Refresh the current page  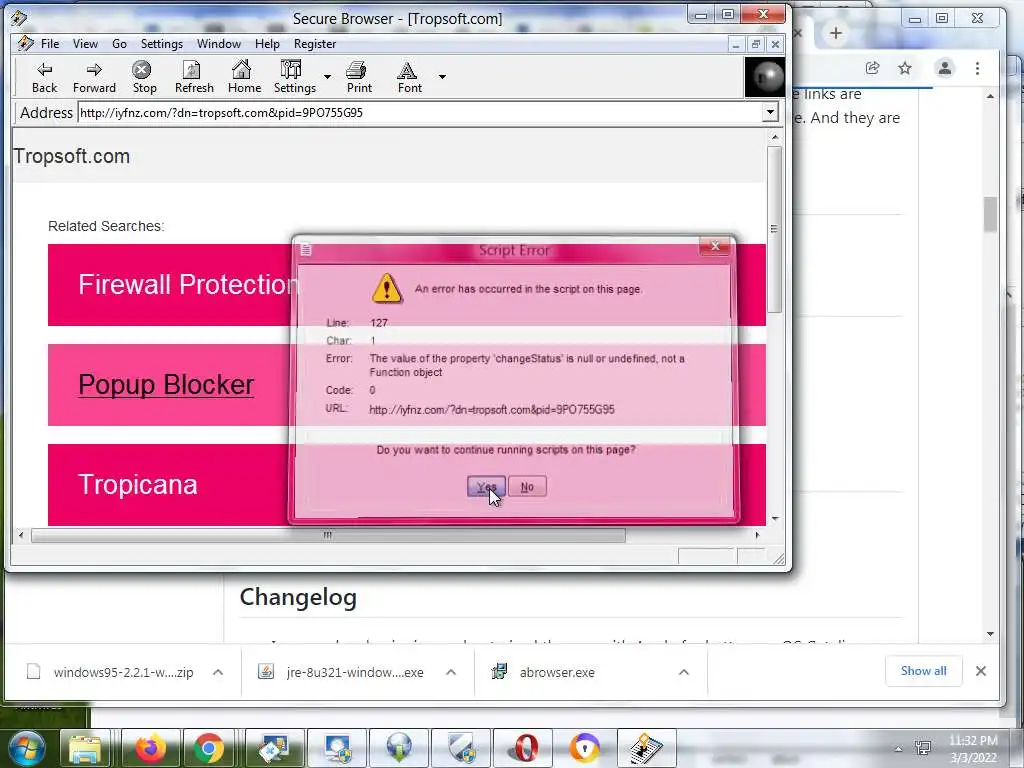(x=194, y=77)
